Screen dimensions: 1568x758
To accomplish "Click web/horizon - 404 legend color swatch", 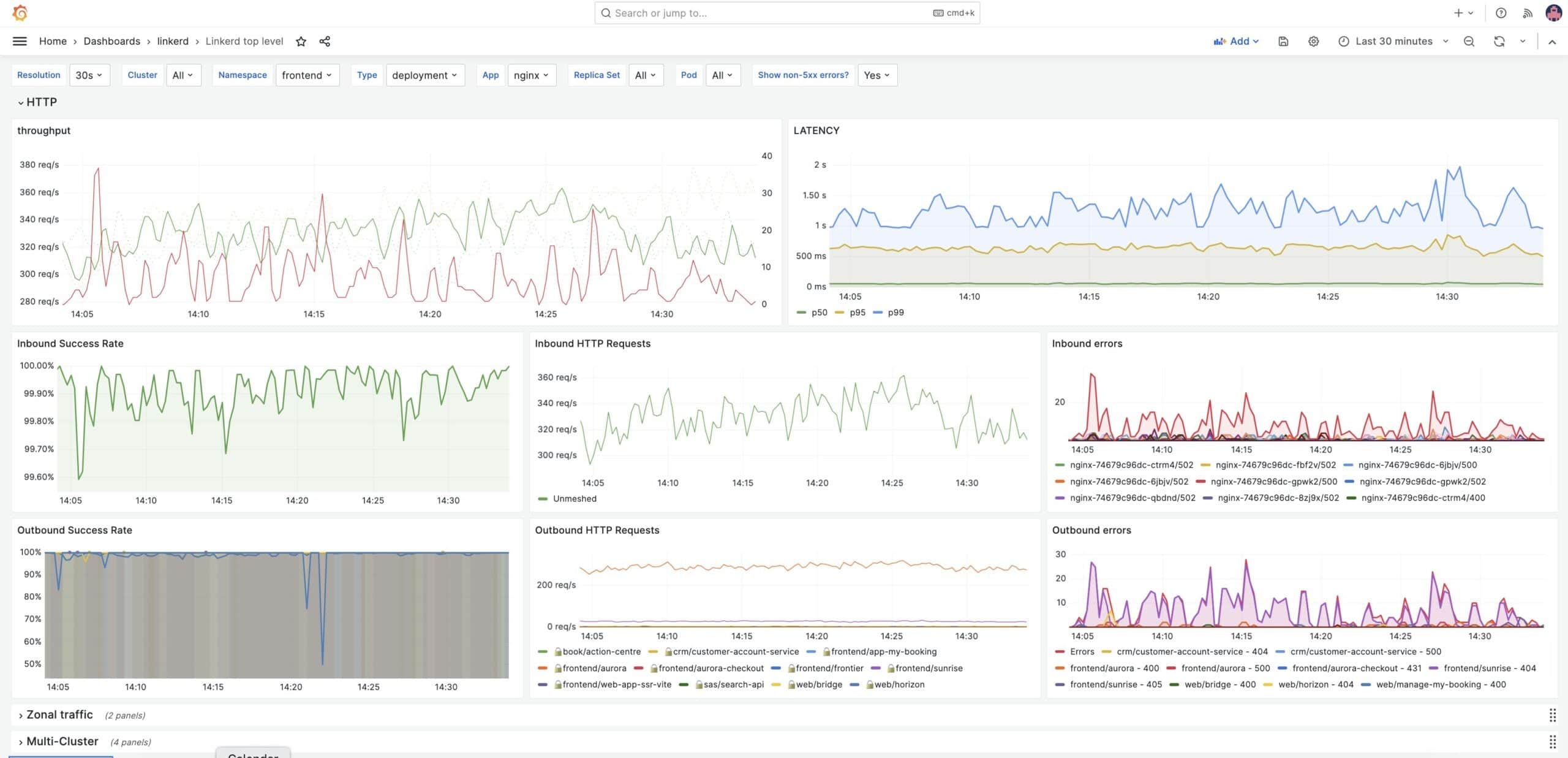I will click(1268, 685).
